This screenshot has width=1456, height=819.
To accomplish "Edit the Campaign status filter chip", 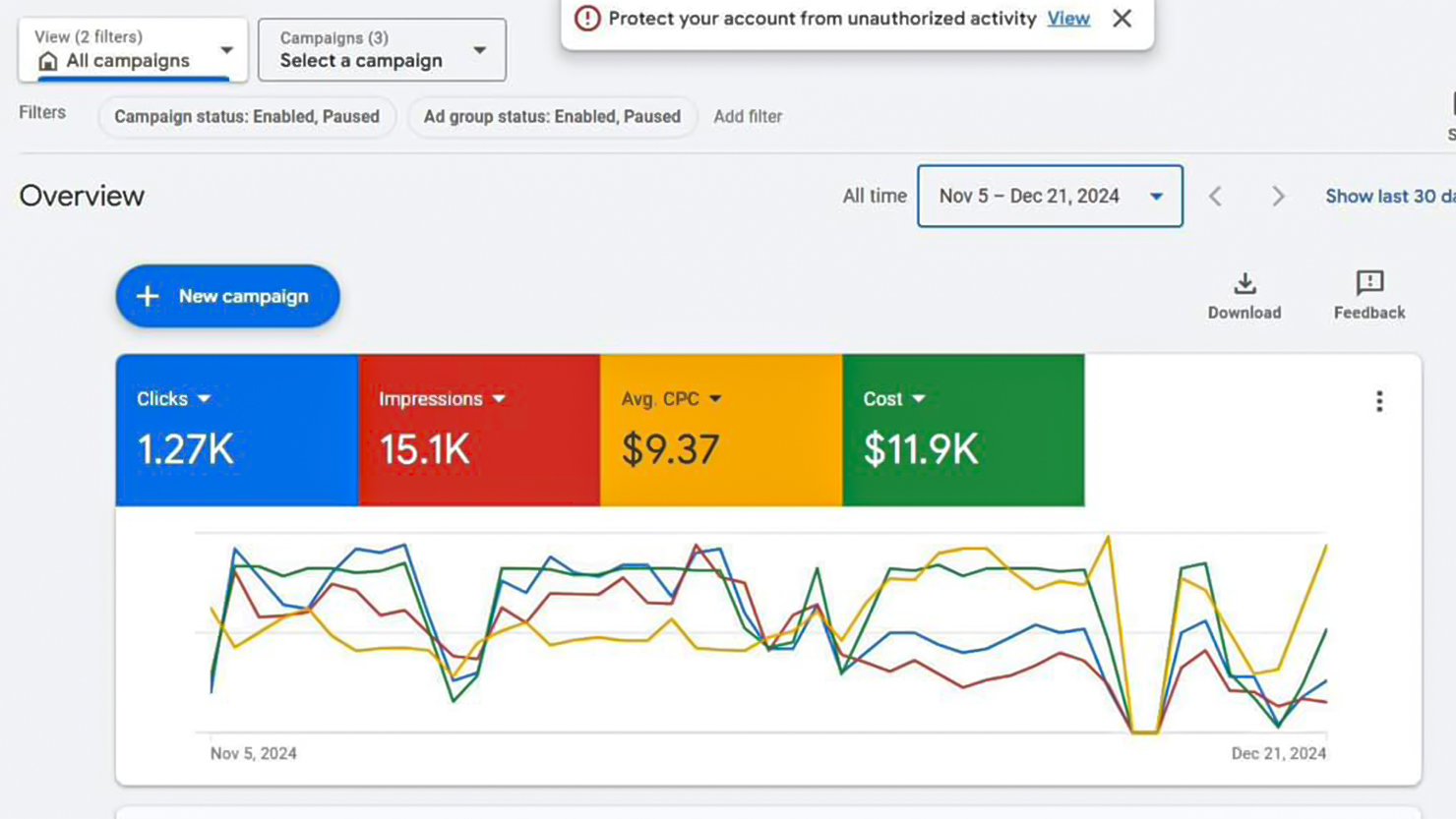I will [247, 117].
